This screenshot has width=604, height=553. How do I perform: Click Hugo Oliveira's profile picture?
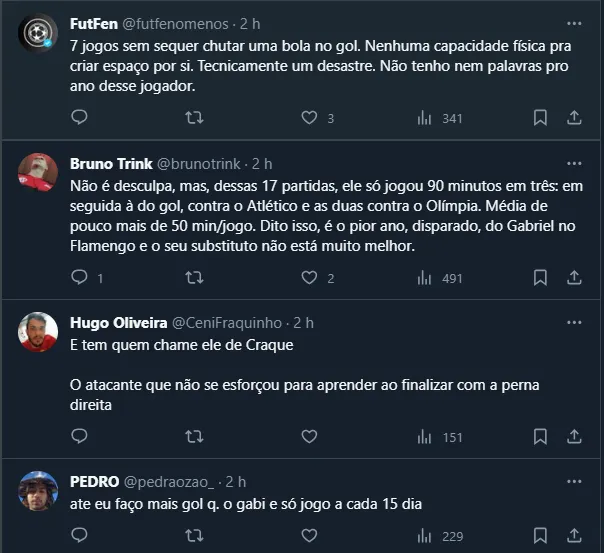click(x=38, y=332)
